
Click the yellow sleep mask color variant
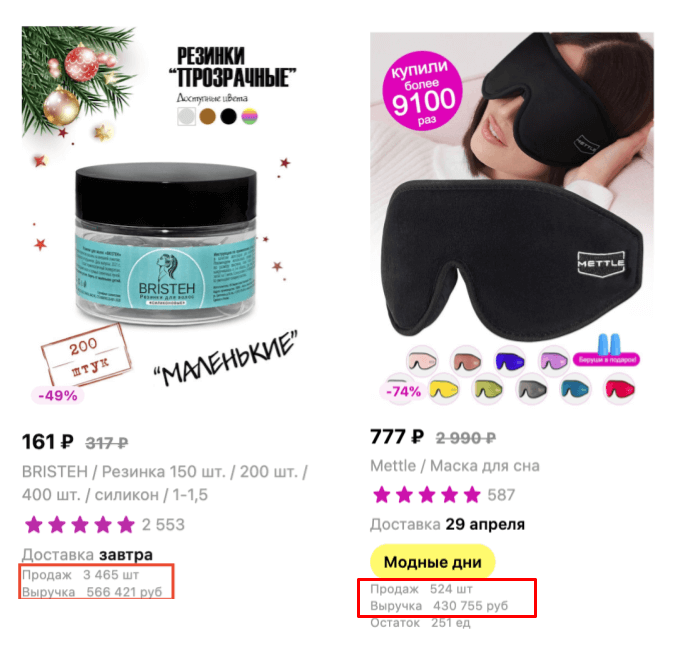click(x=444, y=390)
